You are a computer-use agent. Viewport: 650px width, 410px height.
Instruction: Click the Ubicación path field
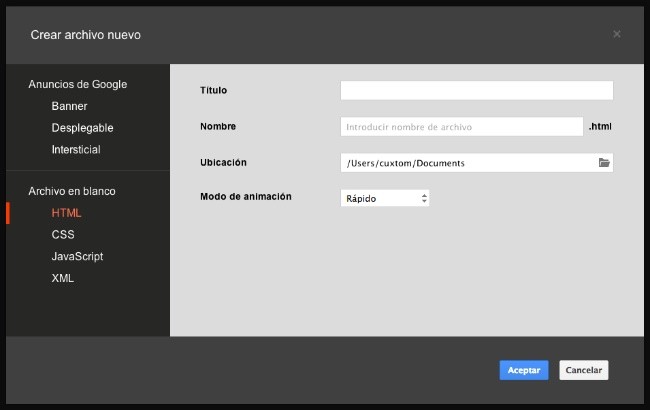(x=467, y=163)
